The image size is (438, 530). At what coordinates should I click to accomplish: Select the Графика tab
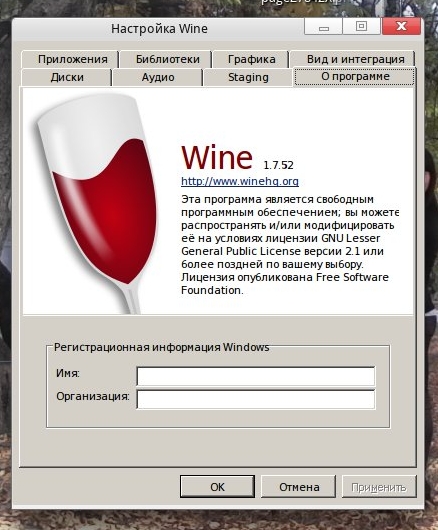(251, 59)
